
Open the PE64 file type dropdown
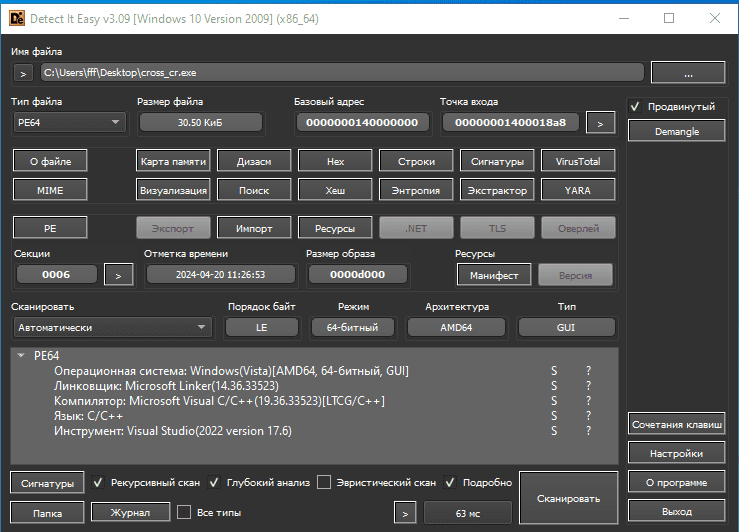pyautogui.click(x=68, y=123)
